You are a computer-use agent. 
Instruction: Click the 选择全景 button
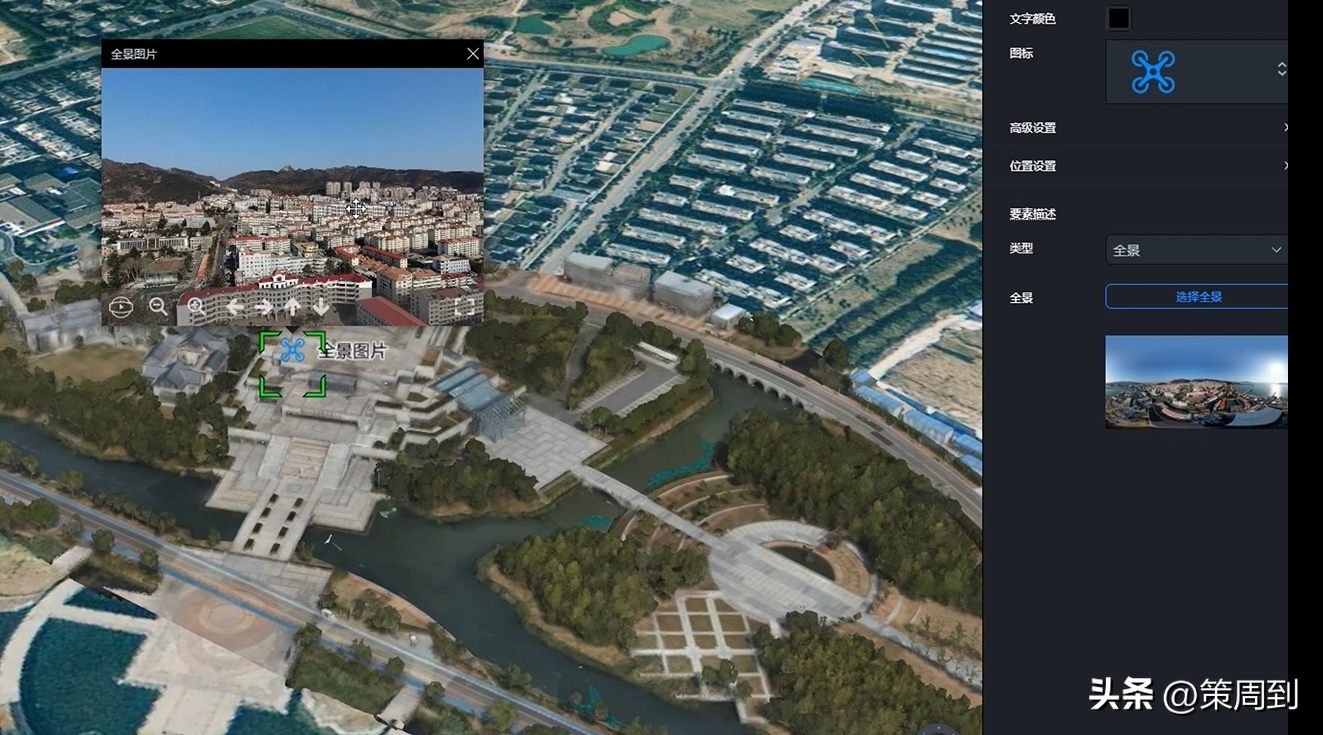1197,297
